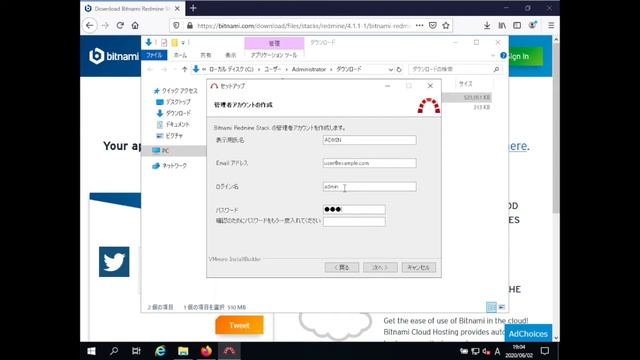
Task: Click the volume icon in system tray
Action: coord(486,351)
